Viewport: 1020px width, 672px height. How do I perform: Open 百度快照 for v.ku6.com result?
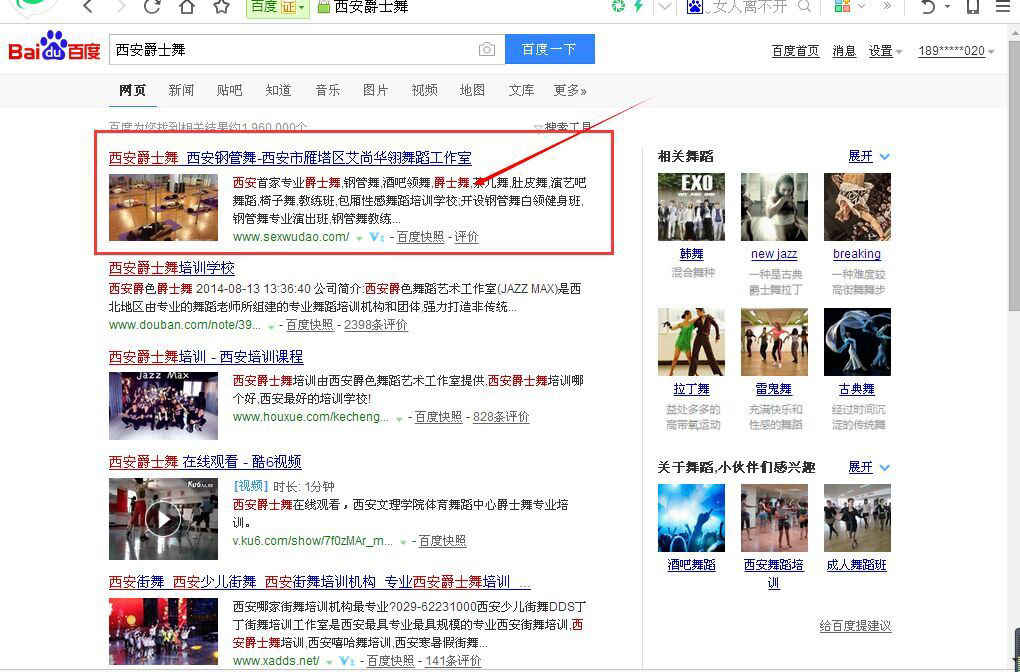(442, 541)
